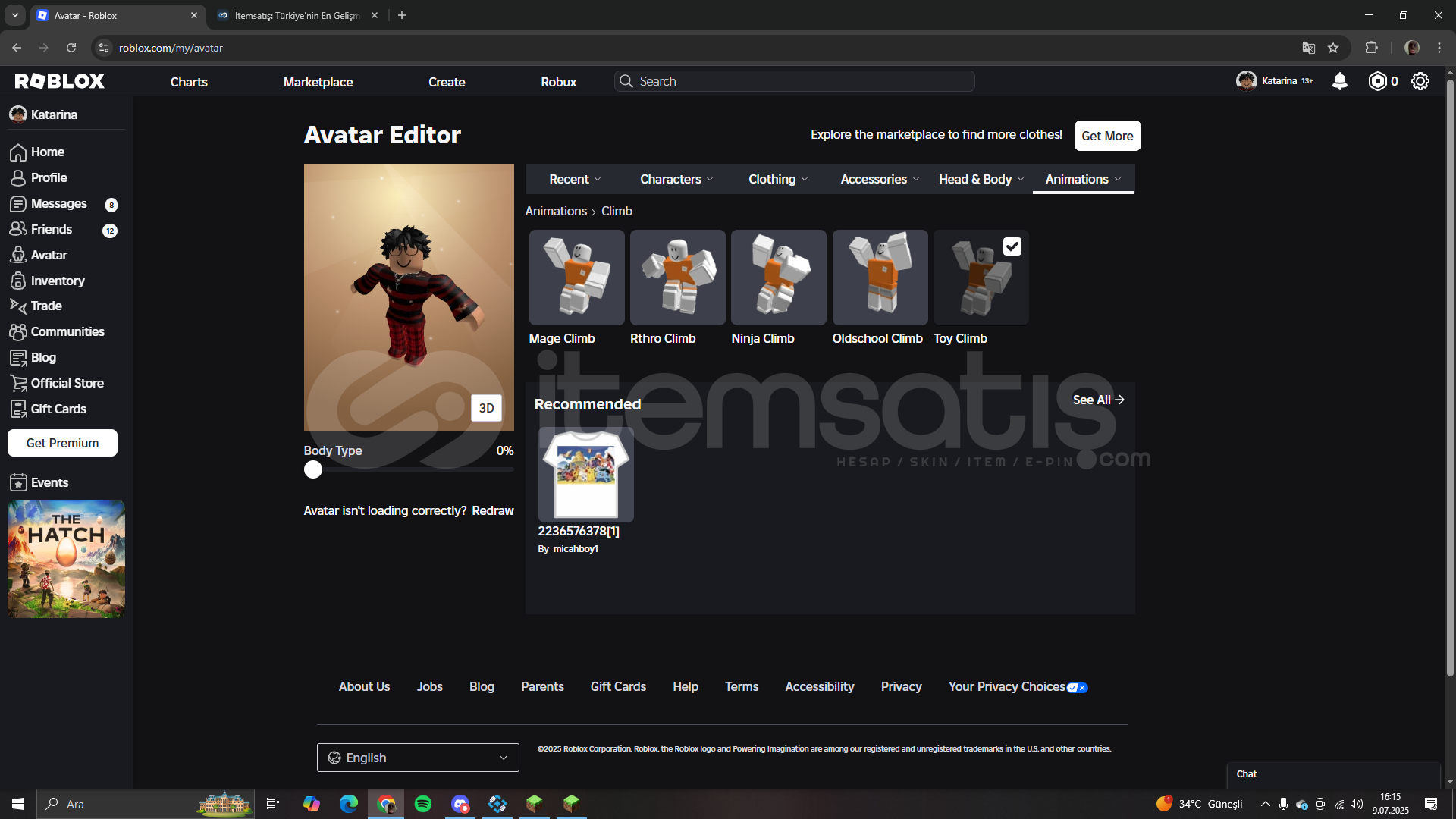Image resolution: width=1456 pixels, height=819 pixels.
Task: Select the Ninja Climb animation thumbnail
Action: [778, 278]
